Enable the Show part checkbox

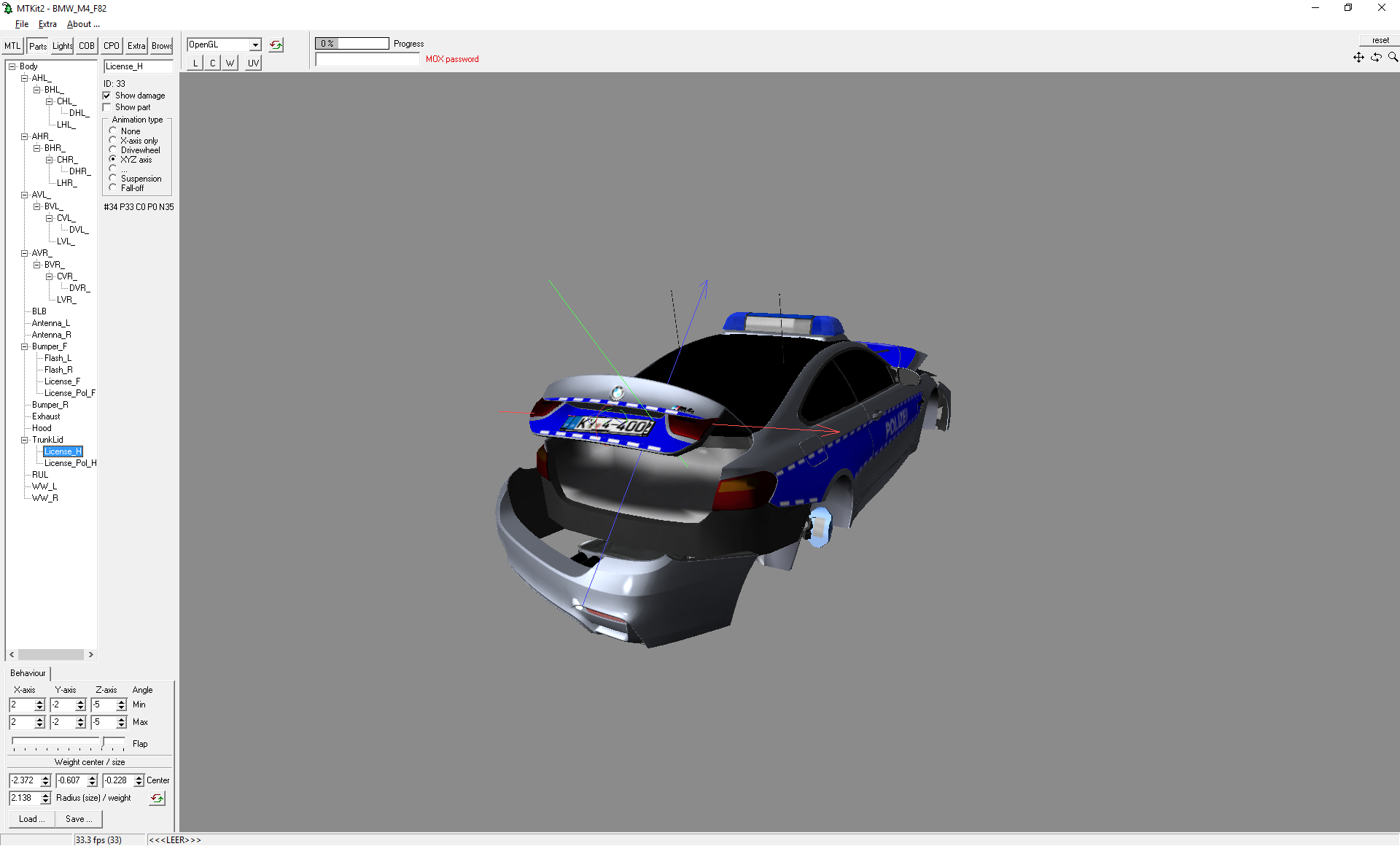click(x=107, y=107)
